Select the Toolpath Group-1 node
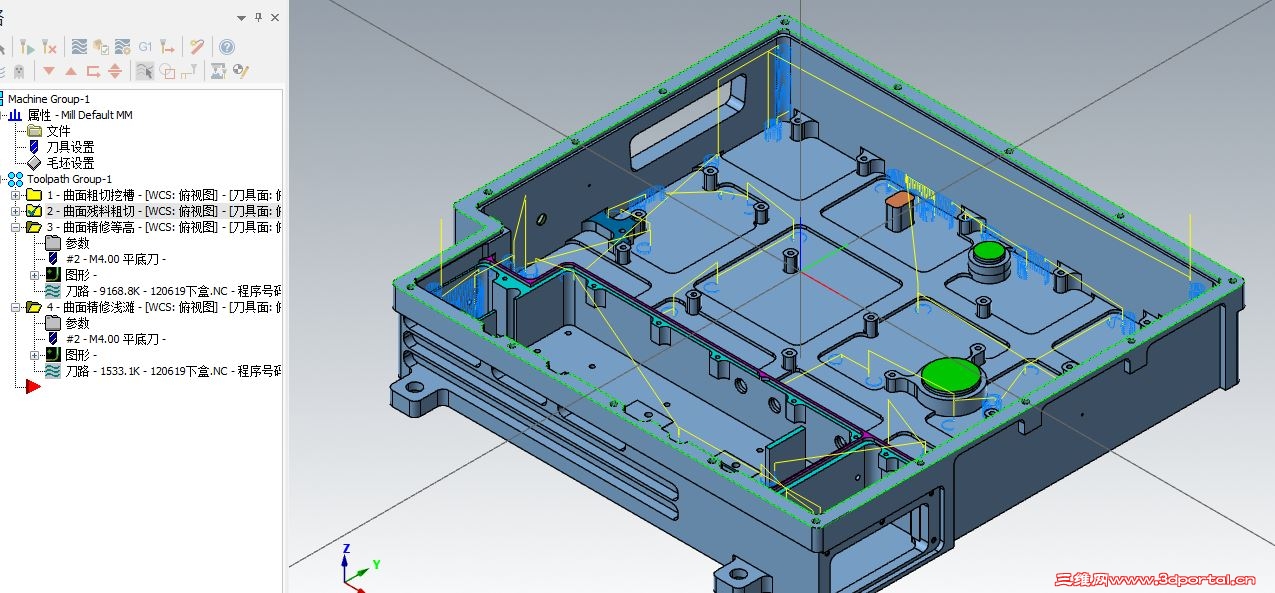Viewport: 1275px width, 593px height. pos(69,179)
